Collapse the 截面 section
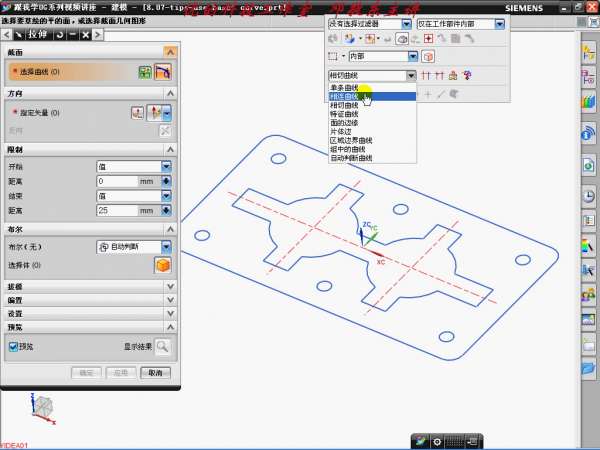The width and height of the screenshot is (600, 450). pyautogui.click(x=170, y=52)
